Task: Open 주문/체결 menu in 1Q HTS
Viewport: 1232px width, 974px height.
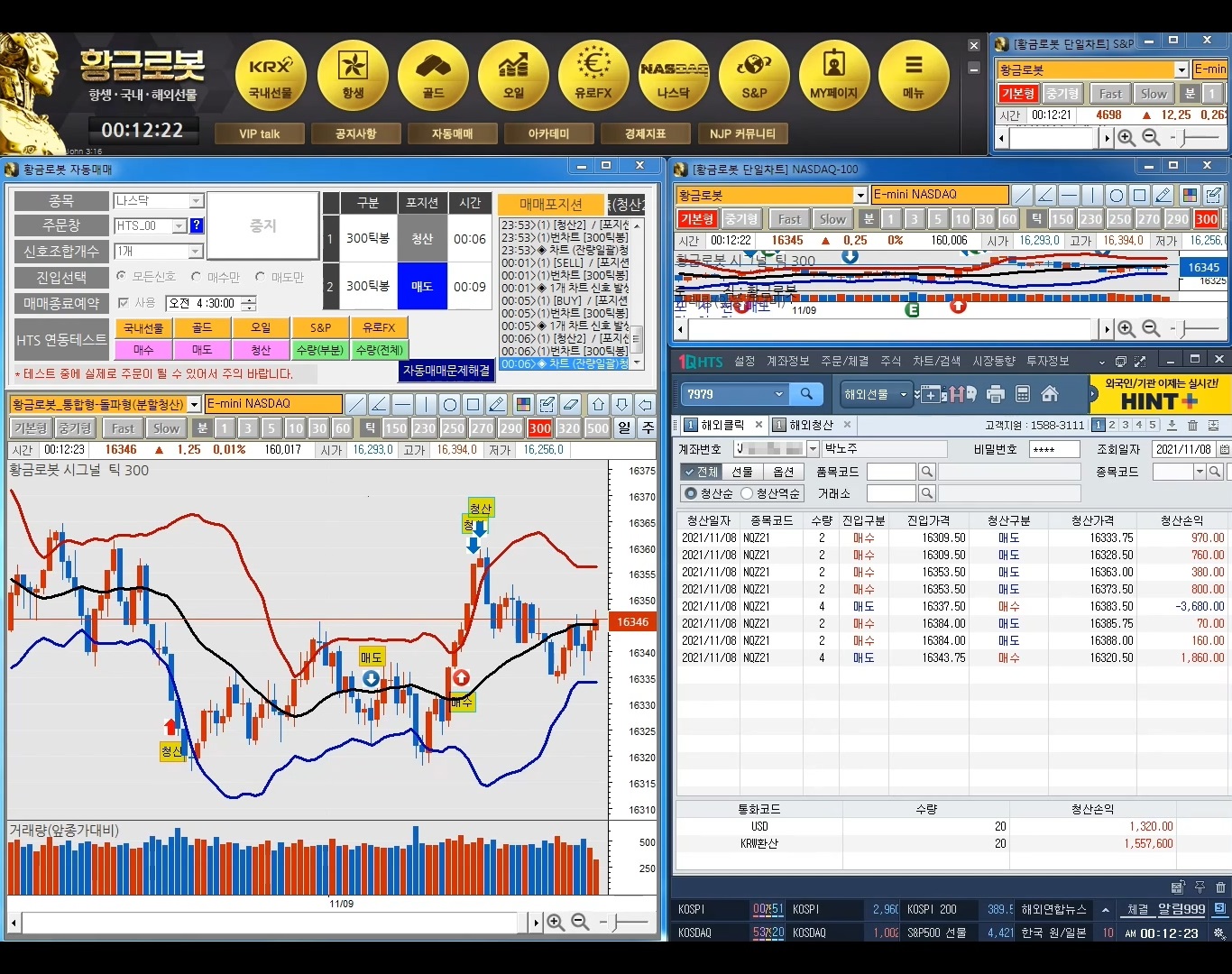Action: pos(845,361)
